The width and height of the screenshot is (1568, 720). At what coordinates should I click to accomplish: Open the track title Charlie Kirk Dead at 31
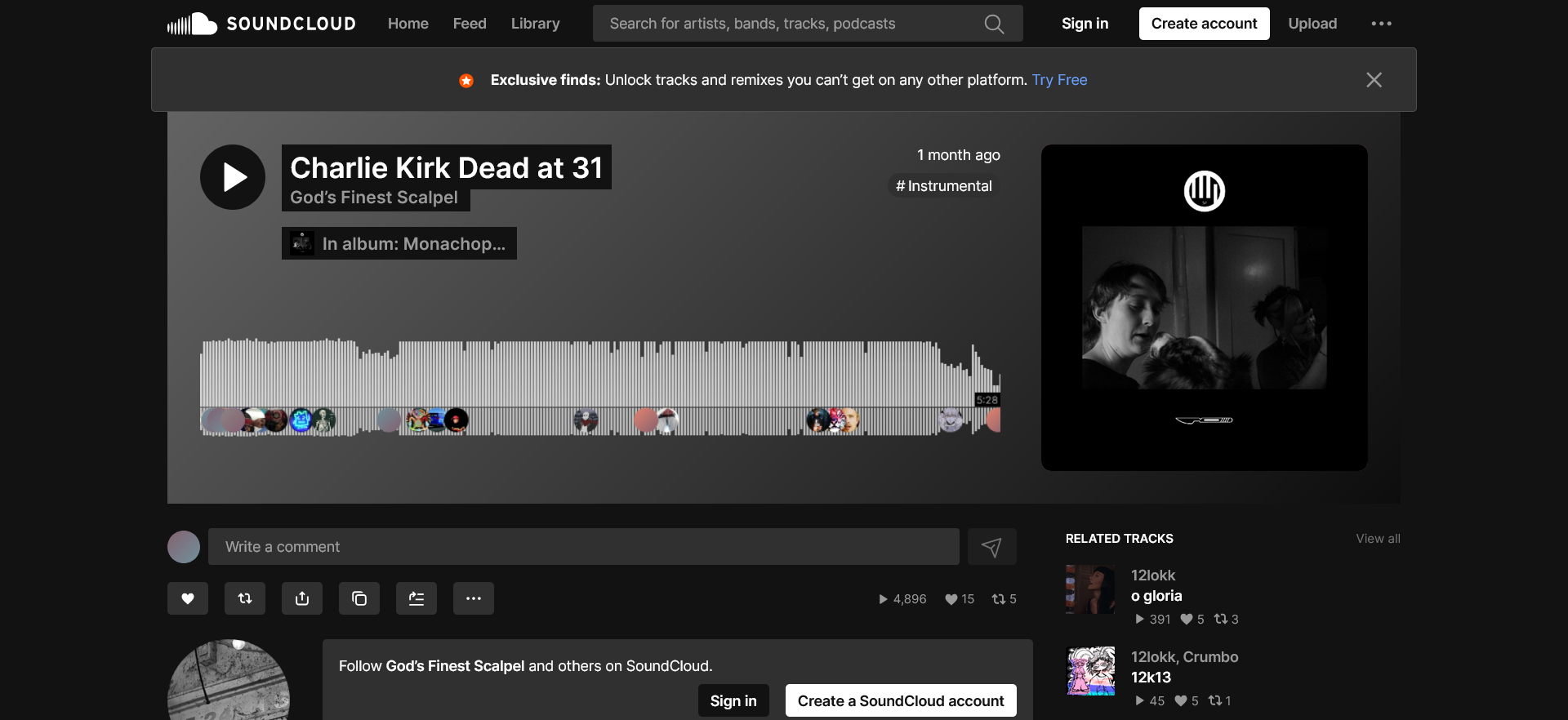[447, 167]
